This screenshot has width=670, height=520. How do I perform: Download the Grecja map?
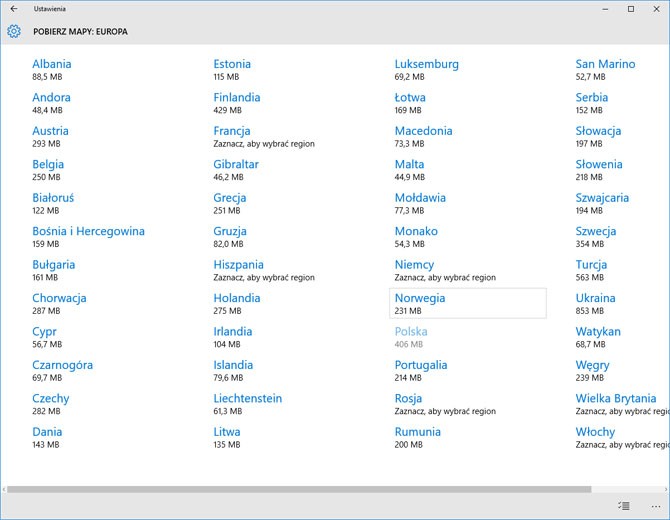pos(229,203)
